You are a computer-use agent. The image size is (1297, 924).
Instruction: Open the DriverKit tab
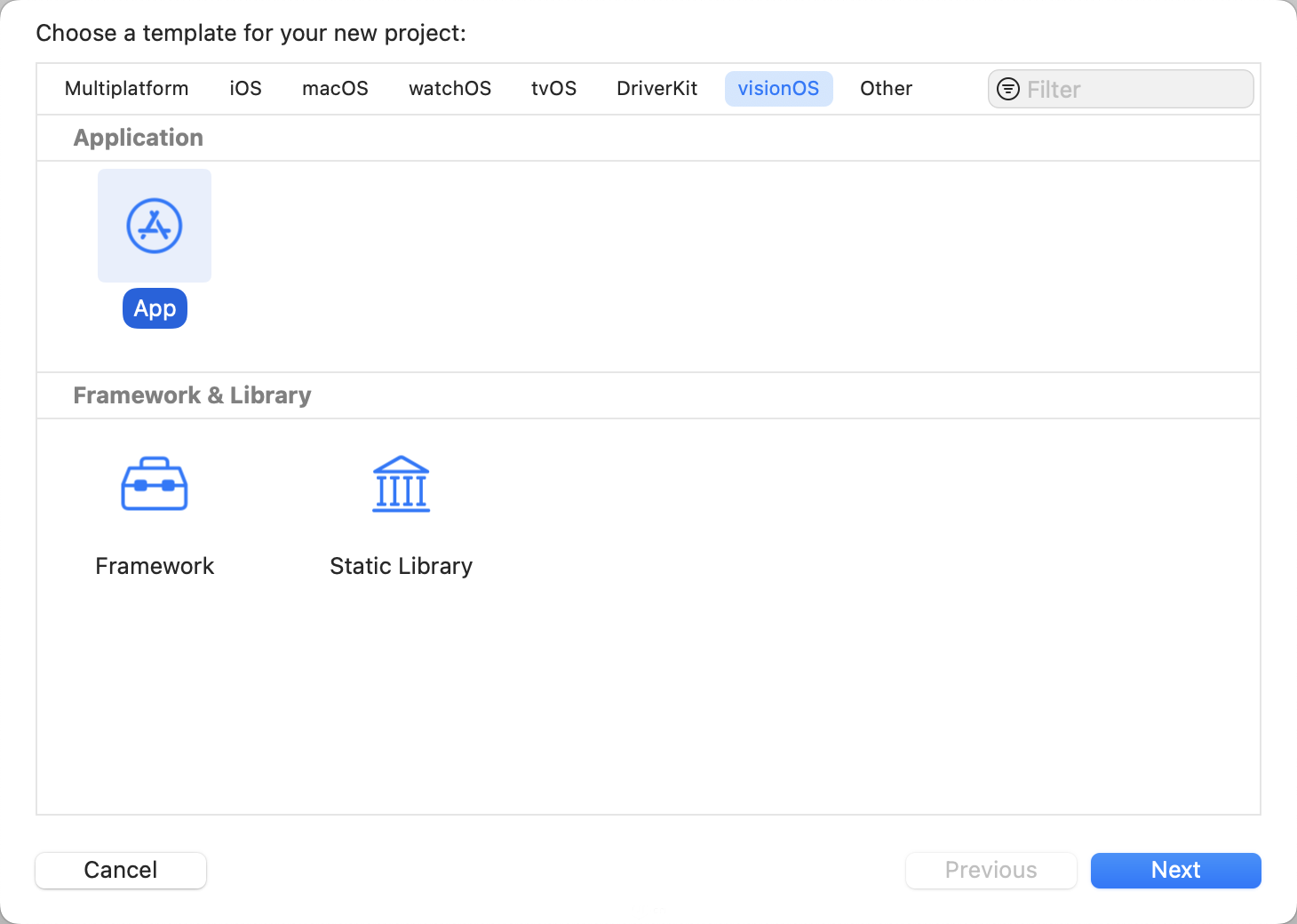pos(657,89)
